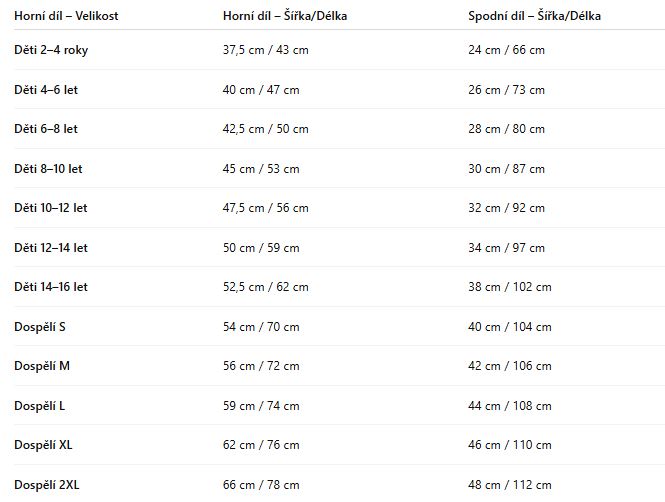Select the '48 cm / 112 cm' bottom measurement
Viewport: 665px width, 502px height.
(x=509, y=484)
